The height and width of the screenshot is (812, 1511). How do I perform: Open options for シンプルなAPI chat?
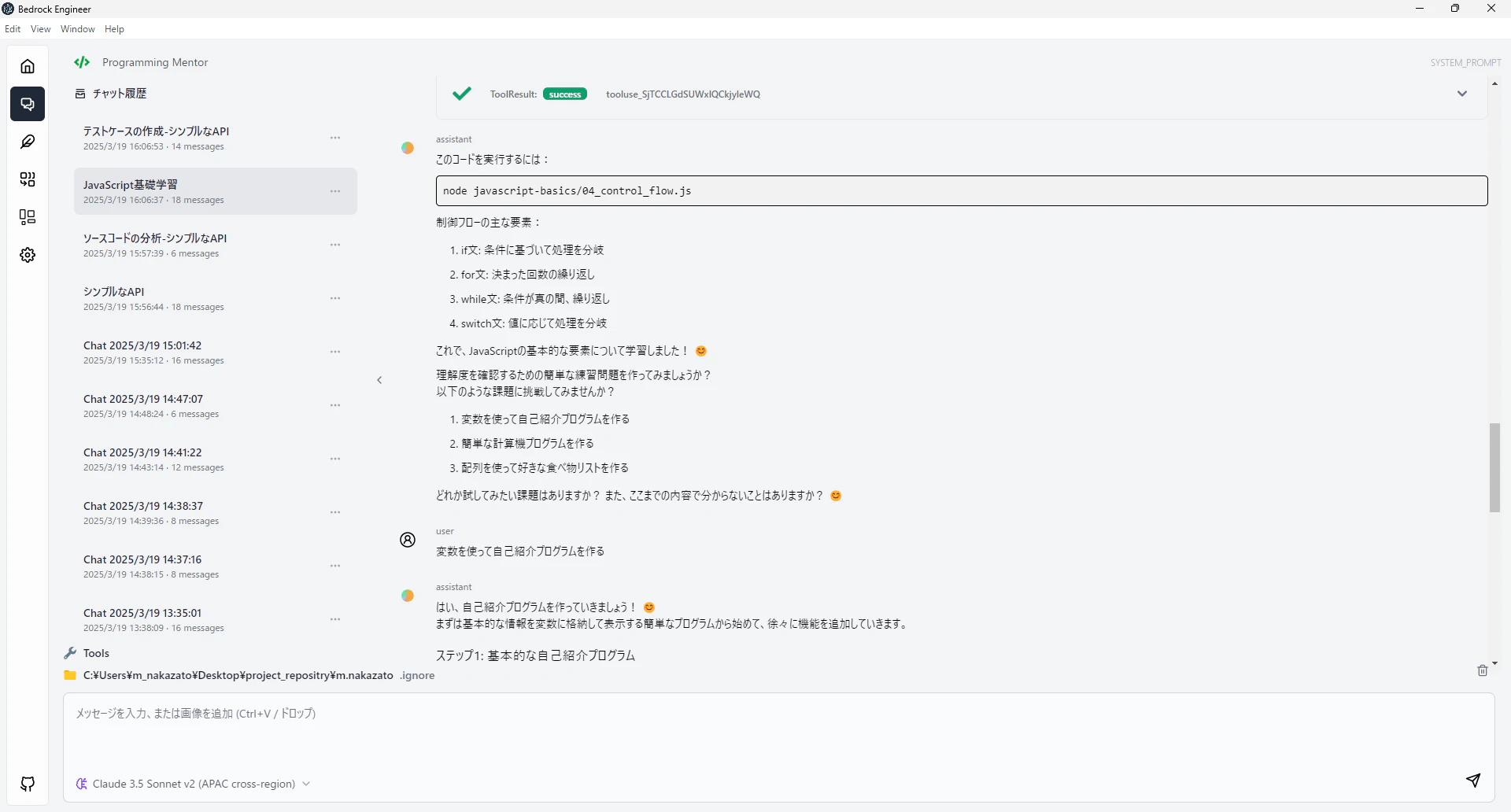tap(335, 298)
